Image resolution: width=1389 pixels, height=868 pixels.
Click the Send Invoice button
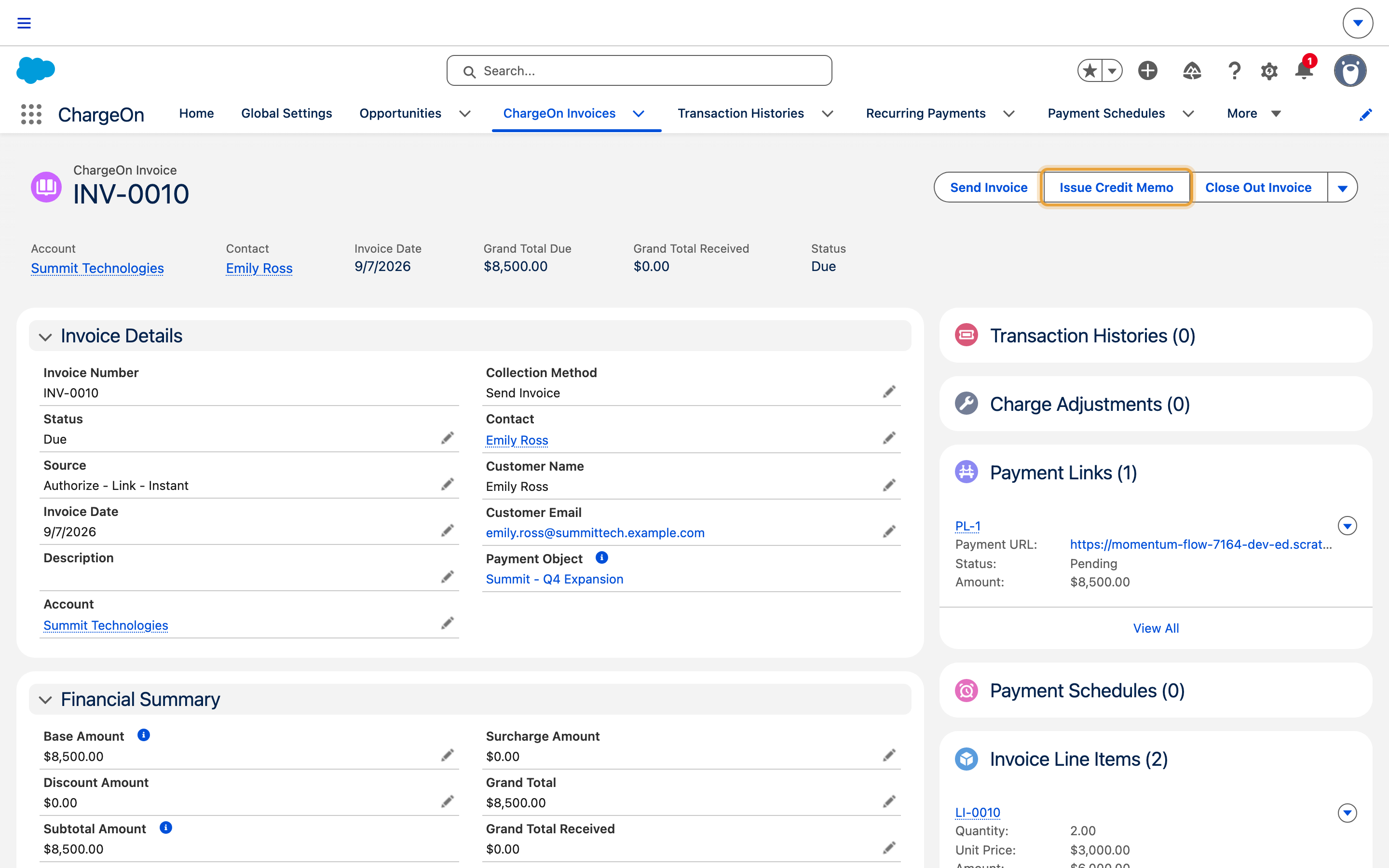[988, 188]
